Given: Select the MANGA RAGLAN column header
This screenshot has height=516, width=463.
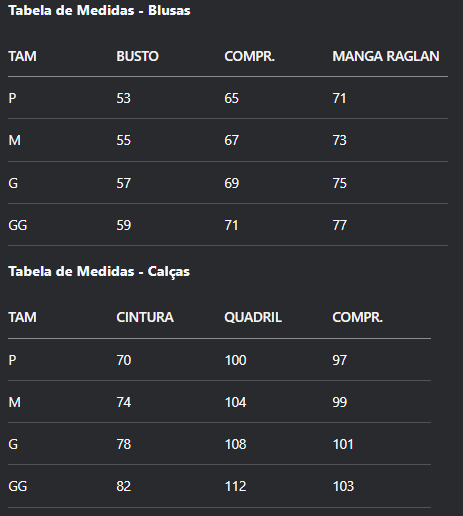Looking at the screenshot, I should click(x=386, y=56).
